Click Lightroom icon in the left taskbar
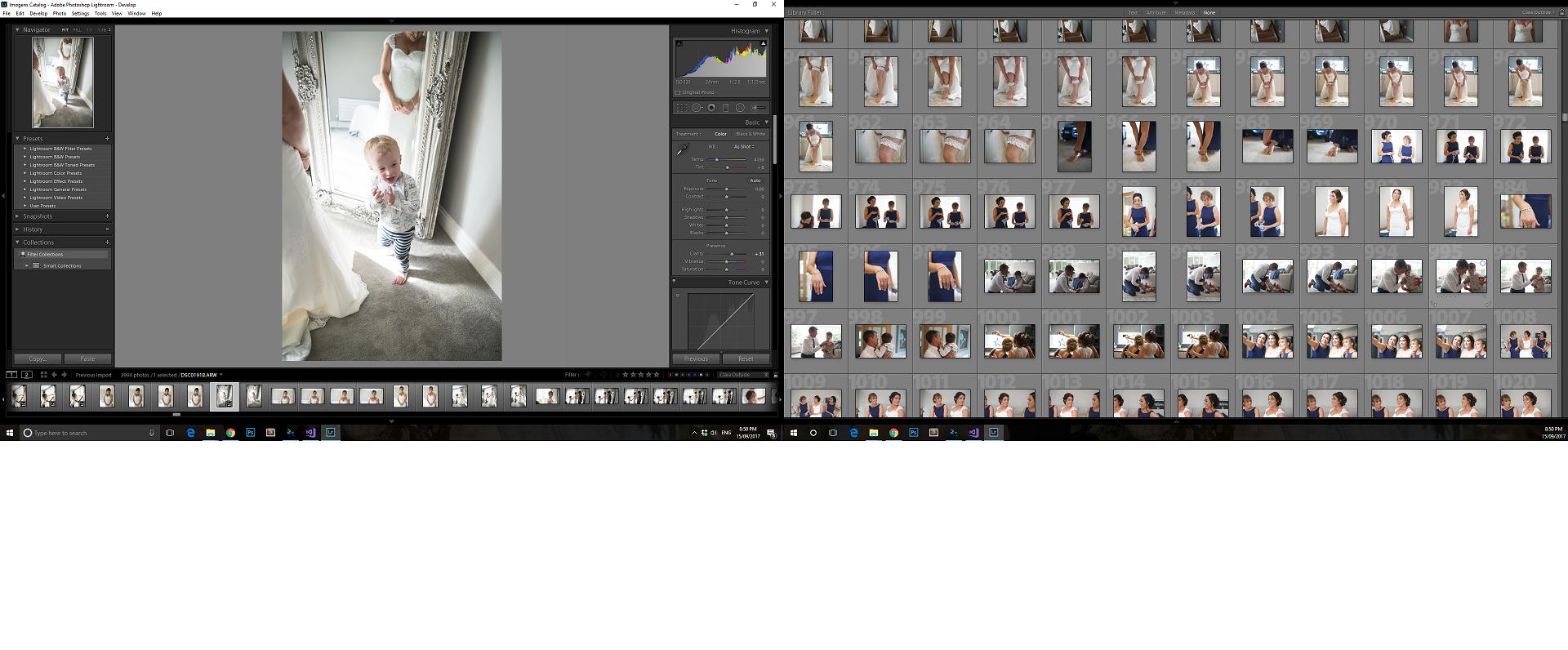Screen dimensions: 1568x650 click(331, 433)
